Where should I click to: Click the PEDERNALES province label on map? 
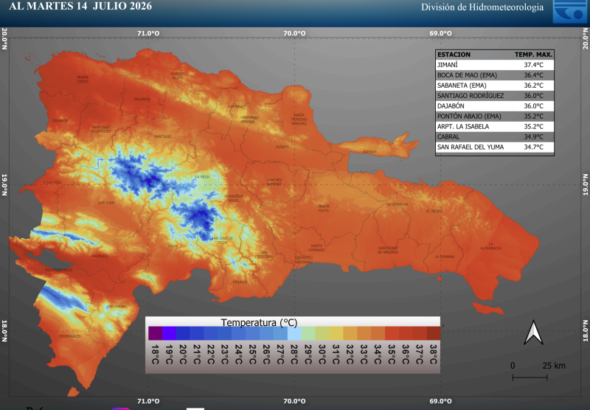coord(70,336)
